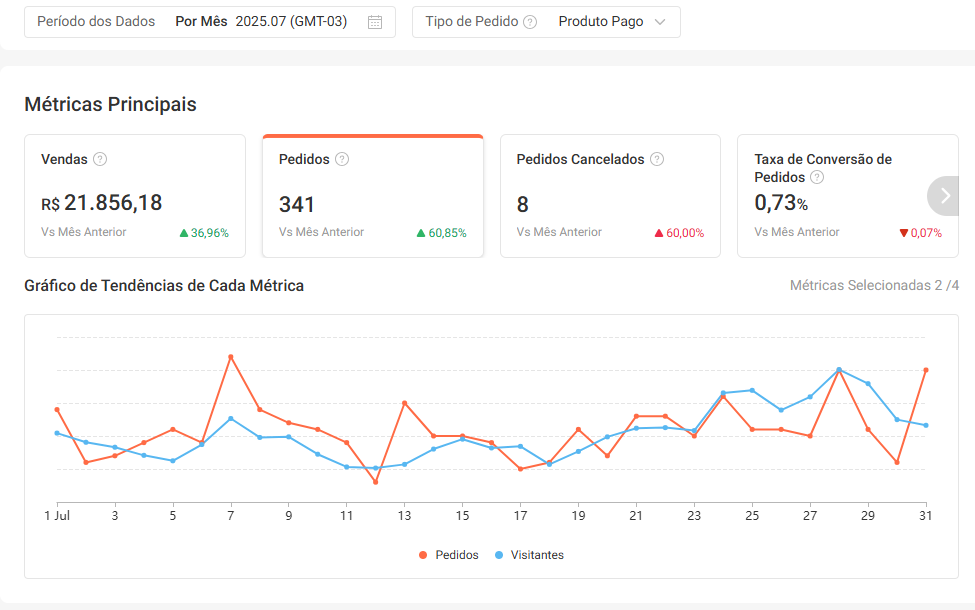
Task: Click the help icon beside Vendas
Action: coord(100,159)
